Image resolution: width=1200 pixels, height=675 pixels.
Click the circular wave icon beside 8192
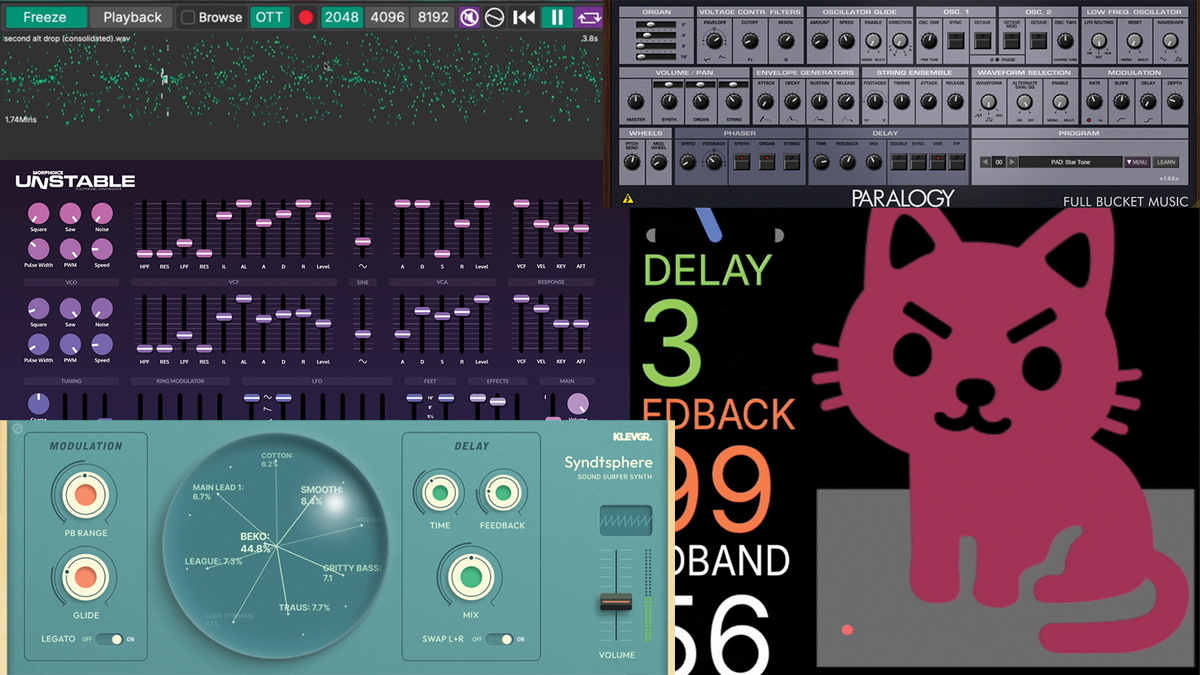(x=493, y=17)
